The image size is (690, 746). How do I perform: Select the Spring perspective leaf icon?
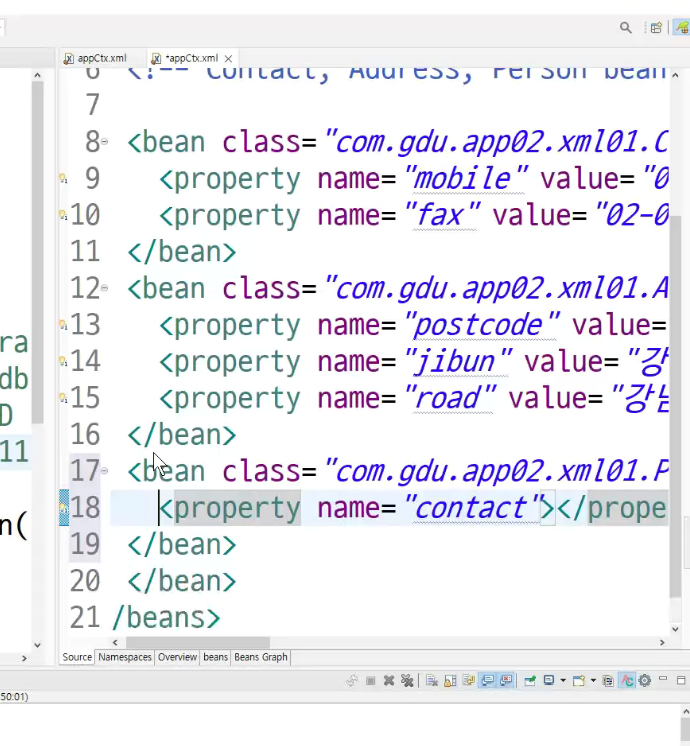point(682,28)
